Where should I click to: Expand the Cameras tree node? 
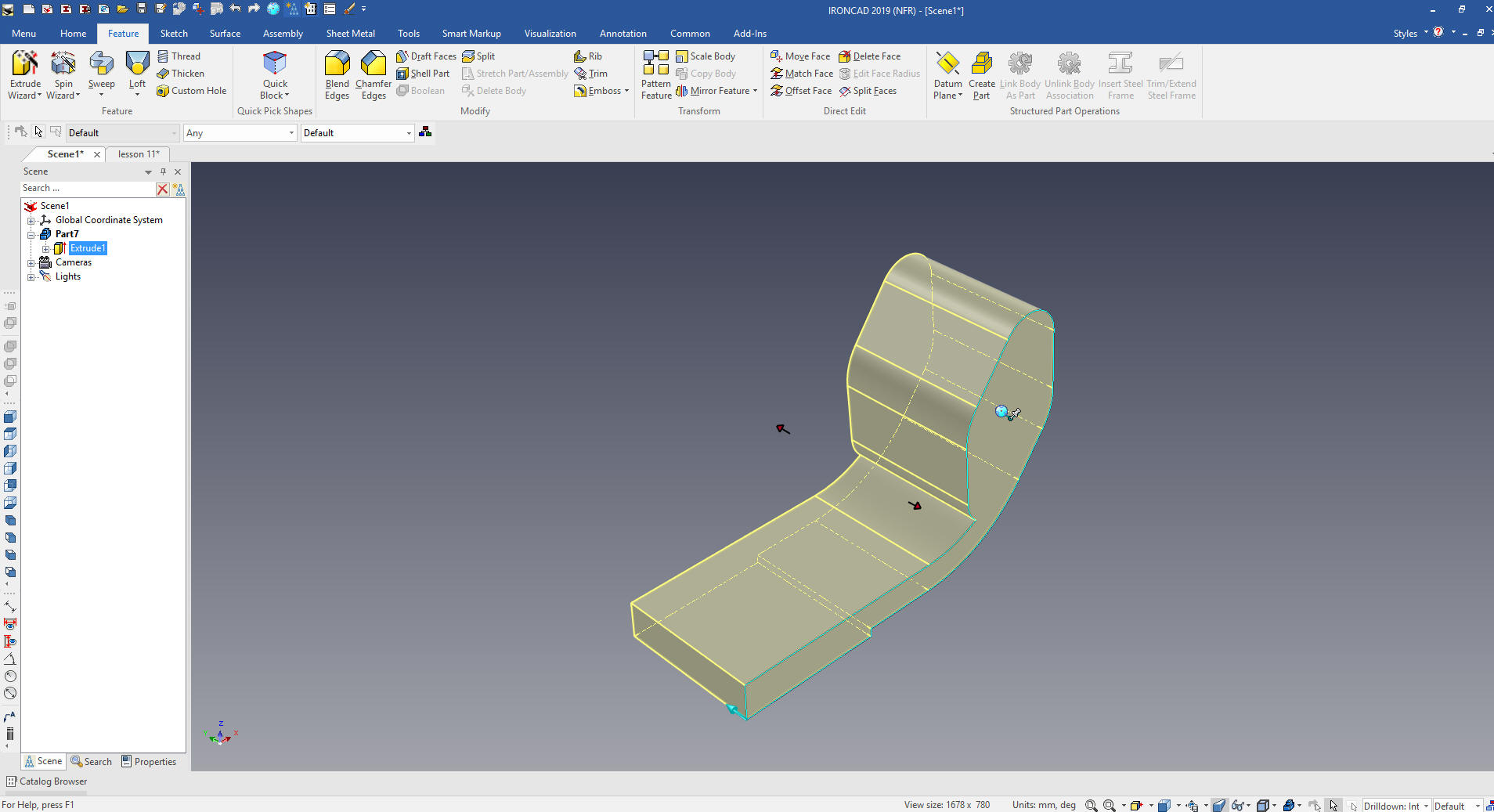point(31,263)
